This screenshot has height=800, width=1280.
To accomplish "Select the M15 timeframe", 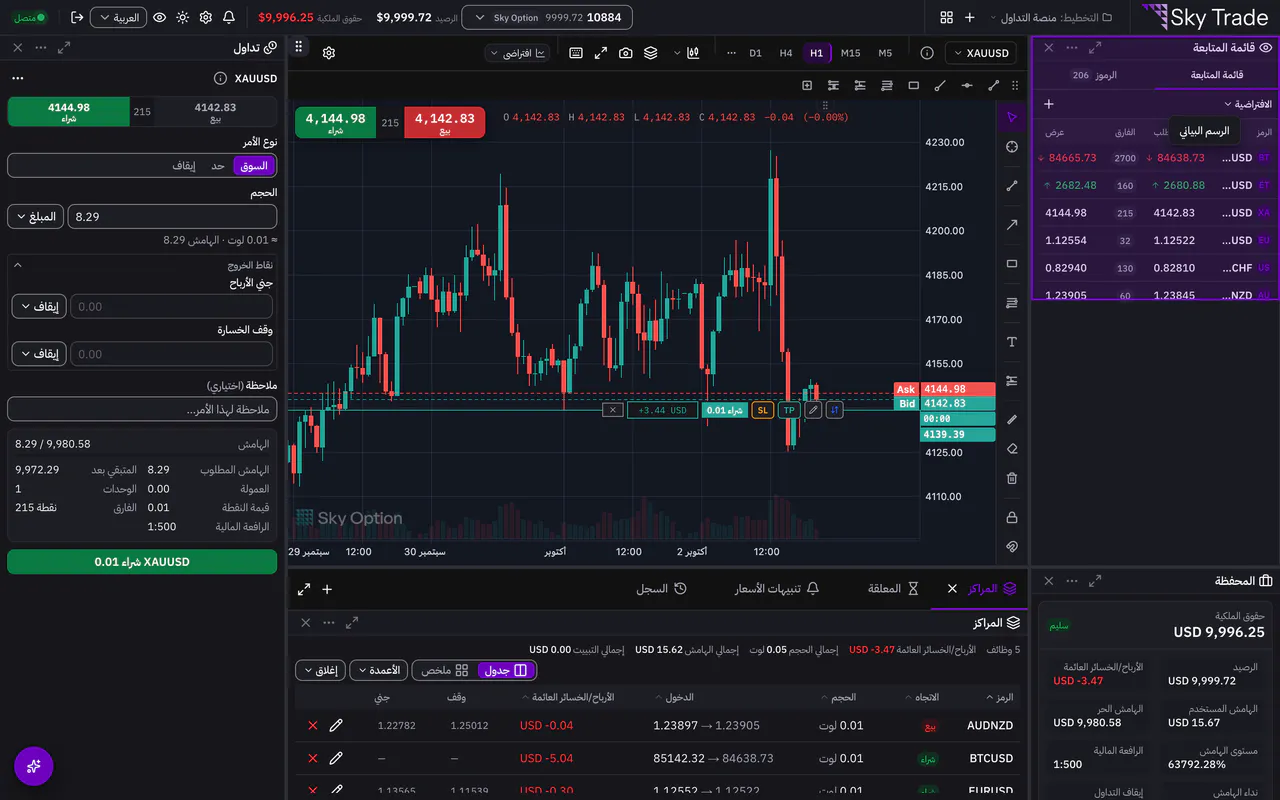I will [x=850, y=53].
